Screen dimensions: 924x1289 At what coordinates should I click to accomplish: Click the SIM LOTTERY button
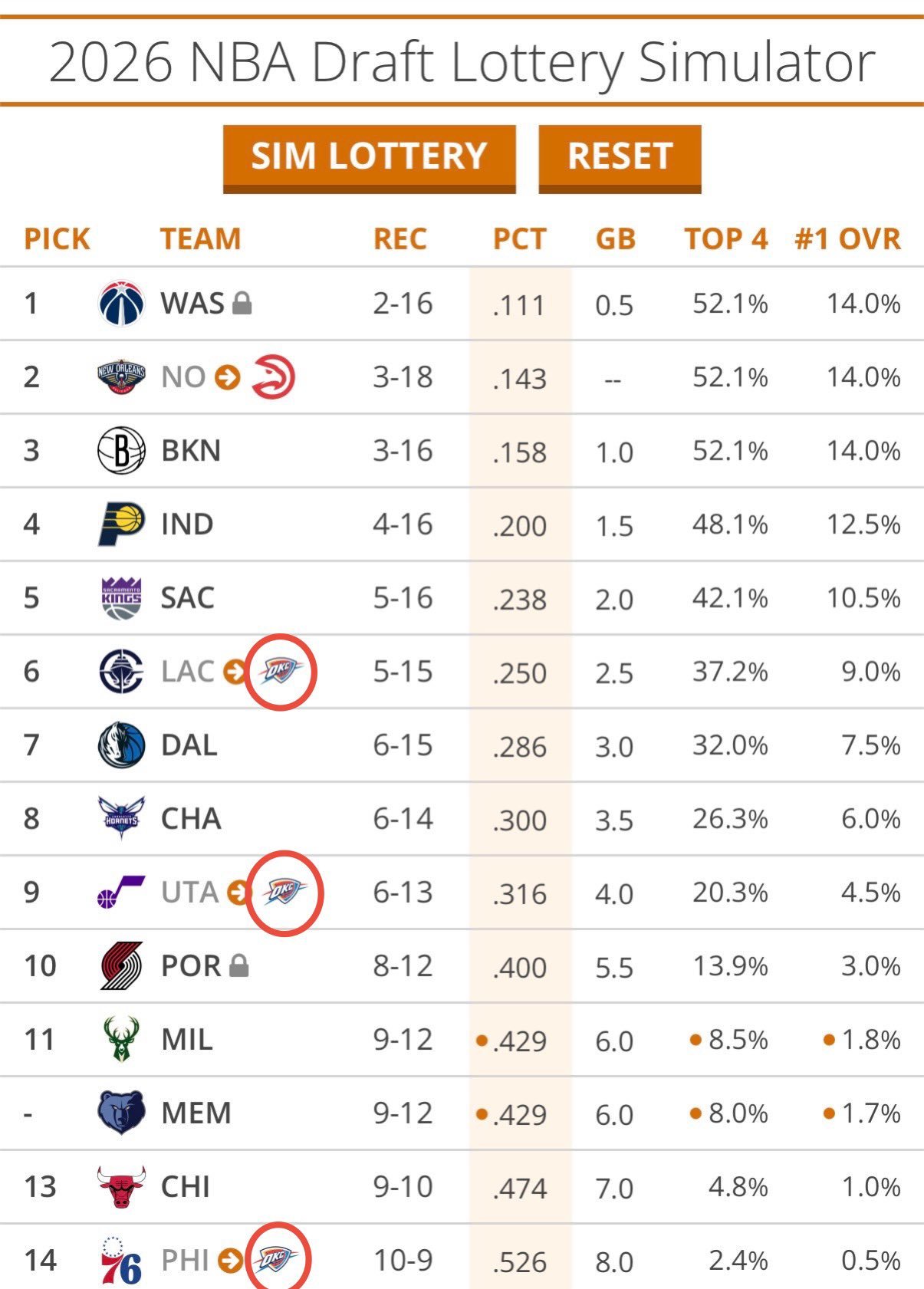tap(369, 157)
